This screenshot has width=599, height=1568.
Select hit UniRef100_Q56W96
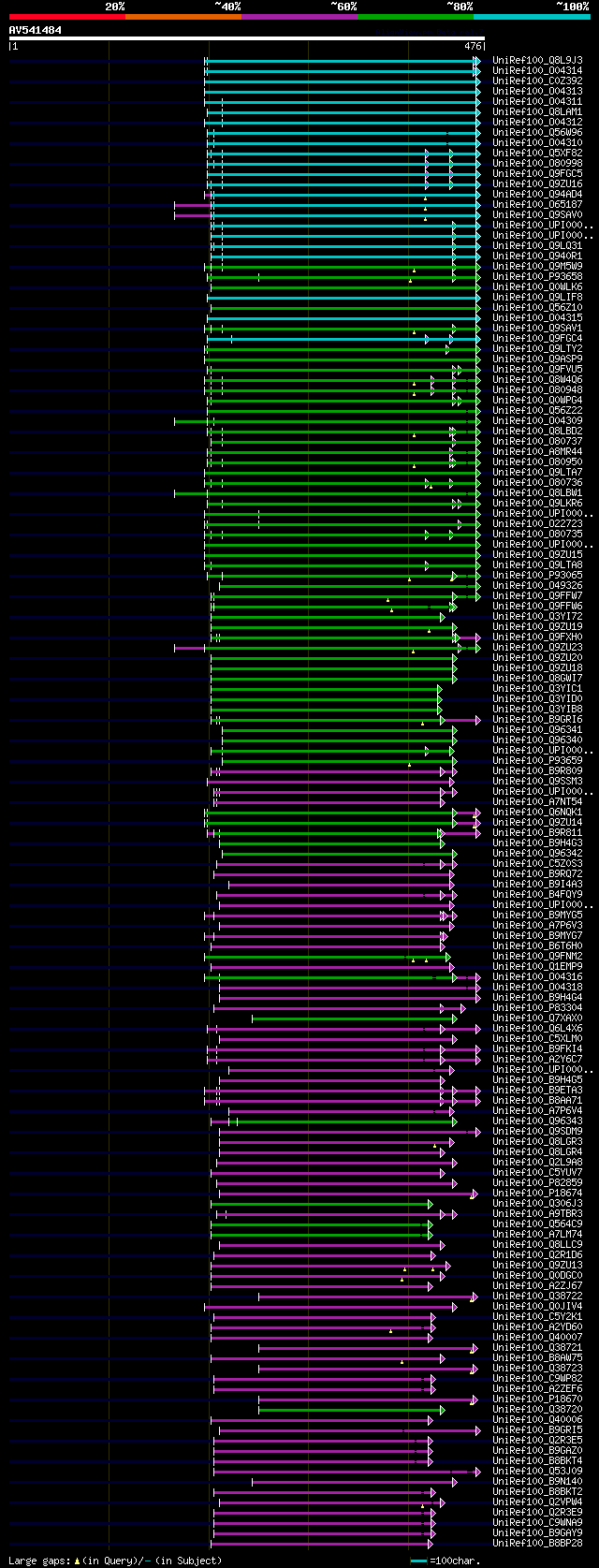tap(537, 132)
